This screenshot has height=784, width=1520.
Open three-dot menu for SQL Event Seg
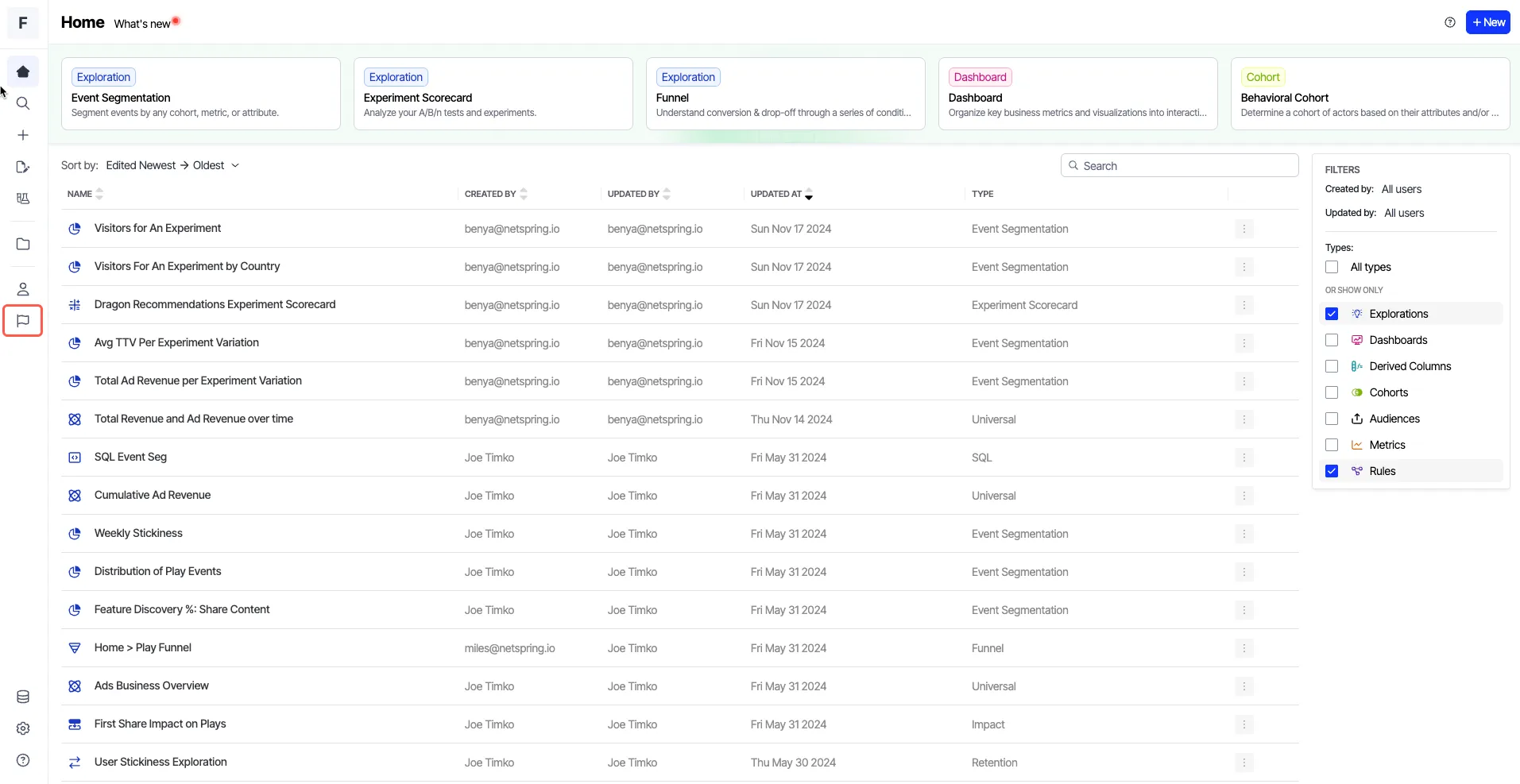coord(1244,458)
